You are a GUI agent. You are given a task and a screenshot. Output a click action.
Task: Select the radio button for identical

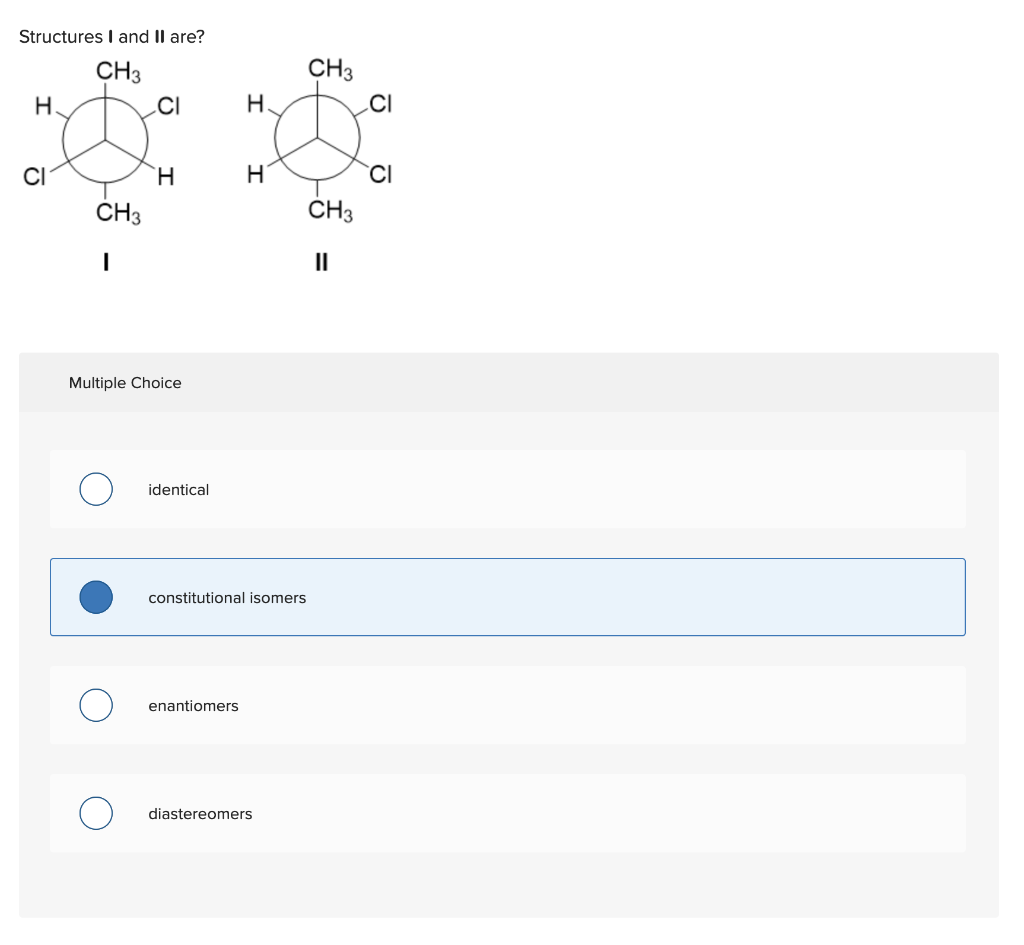[96, 489]
